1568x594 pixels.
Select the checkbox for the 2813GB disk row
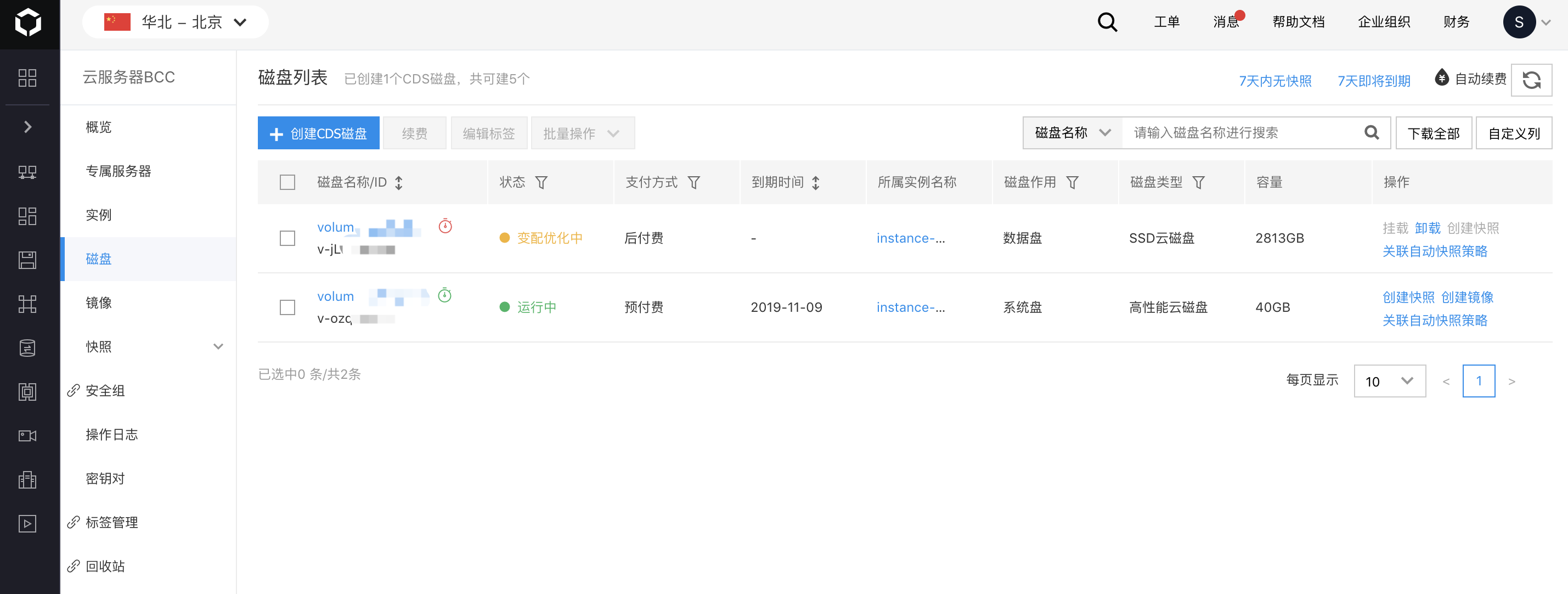click(x=287, y=238)
